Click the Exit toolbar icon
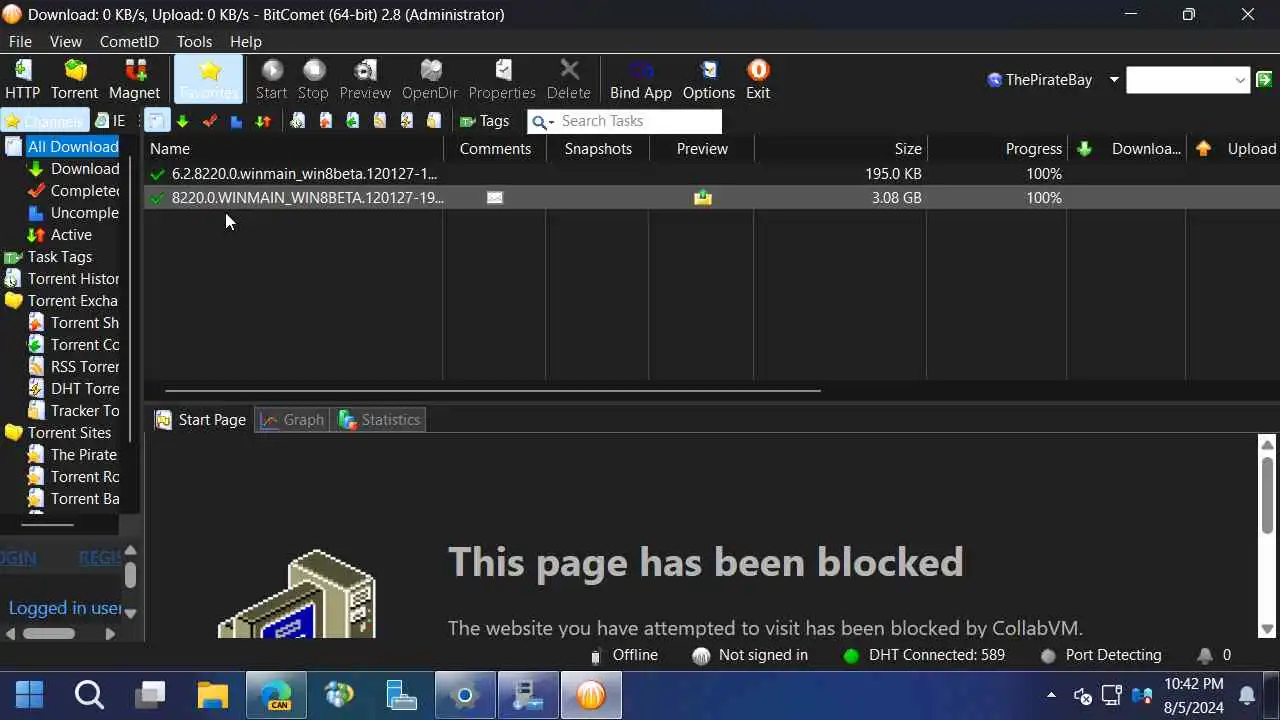 758,80
